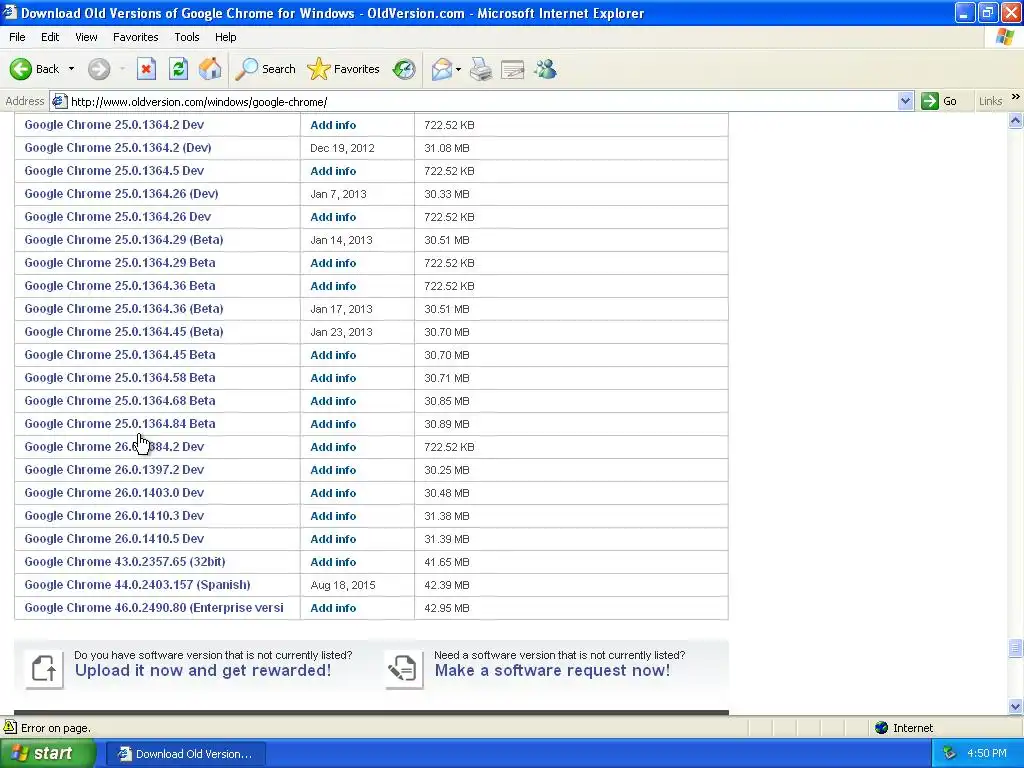Click the Internet zone globe icon

click(x=882, y=728)
